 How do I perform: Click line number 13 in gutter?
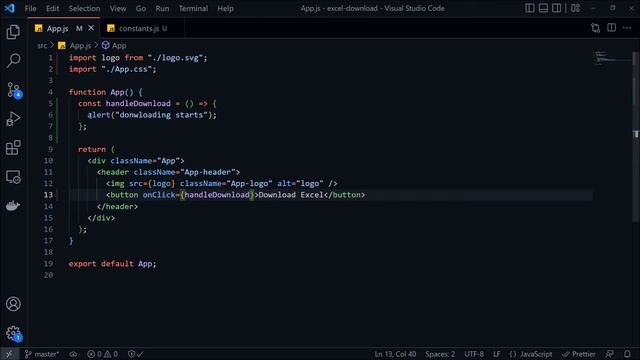(x=48, y=195)
